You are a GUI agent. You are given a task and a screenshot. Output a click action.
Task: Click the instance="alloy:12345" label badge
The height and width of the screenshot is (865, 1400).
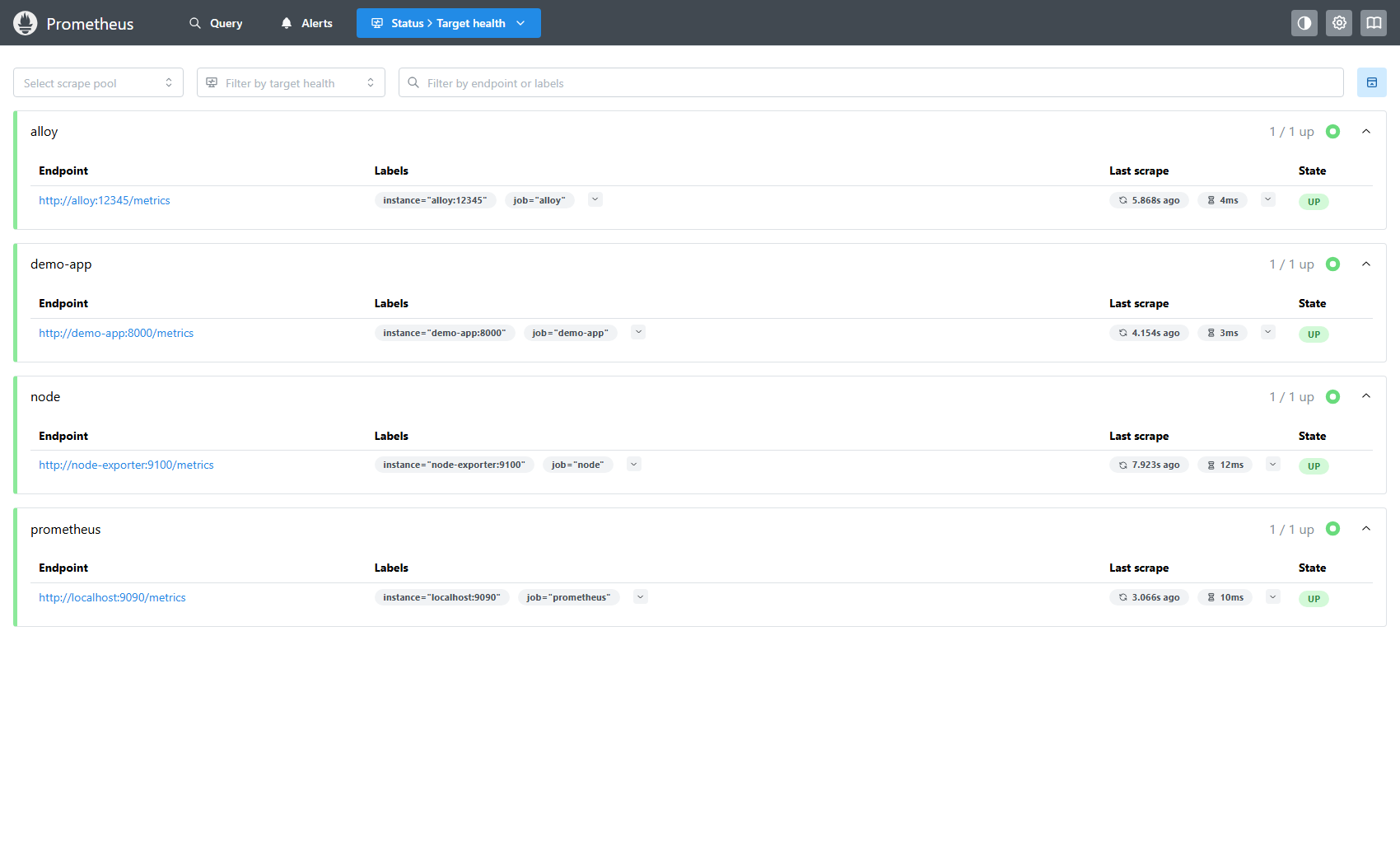pyautogui.click(x=435, y=200)
